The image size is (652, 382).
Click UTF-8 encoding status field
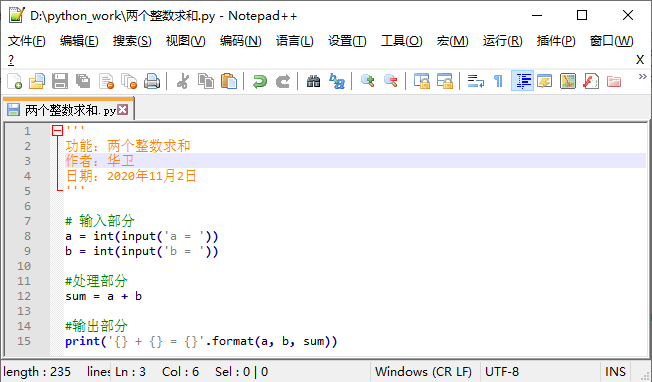(x=502, y=372)
